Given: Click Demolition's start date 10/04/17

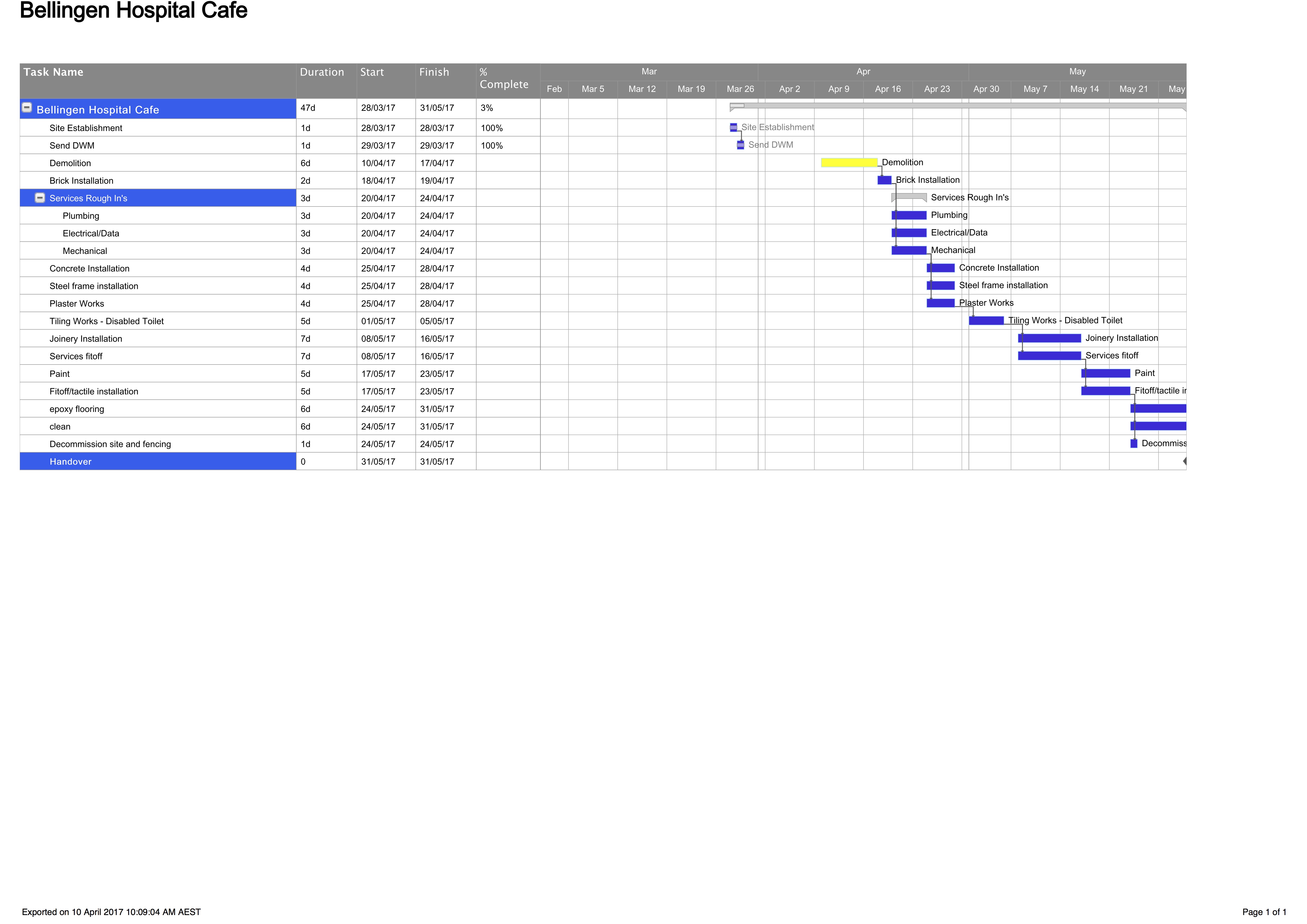Looking at the screenshot, I should pyautogui.click(x=386, y=163).
